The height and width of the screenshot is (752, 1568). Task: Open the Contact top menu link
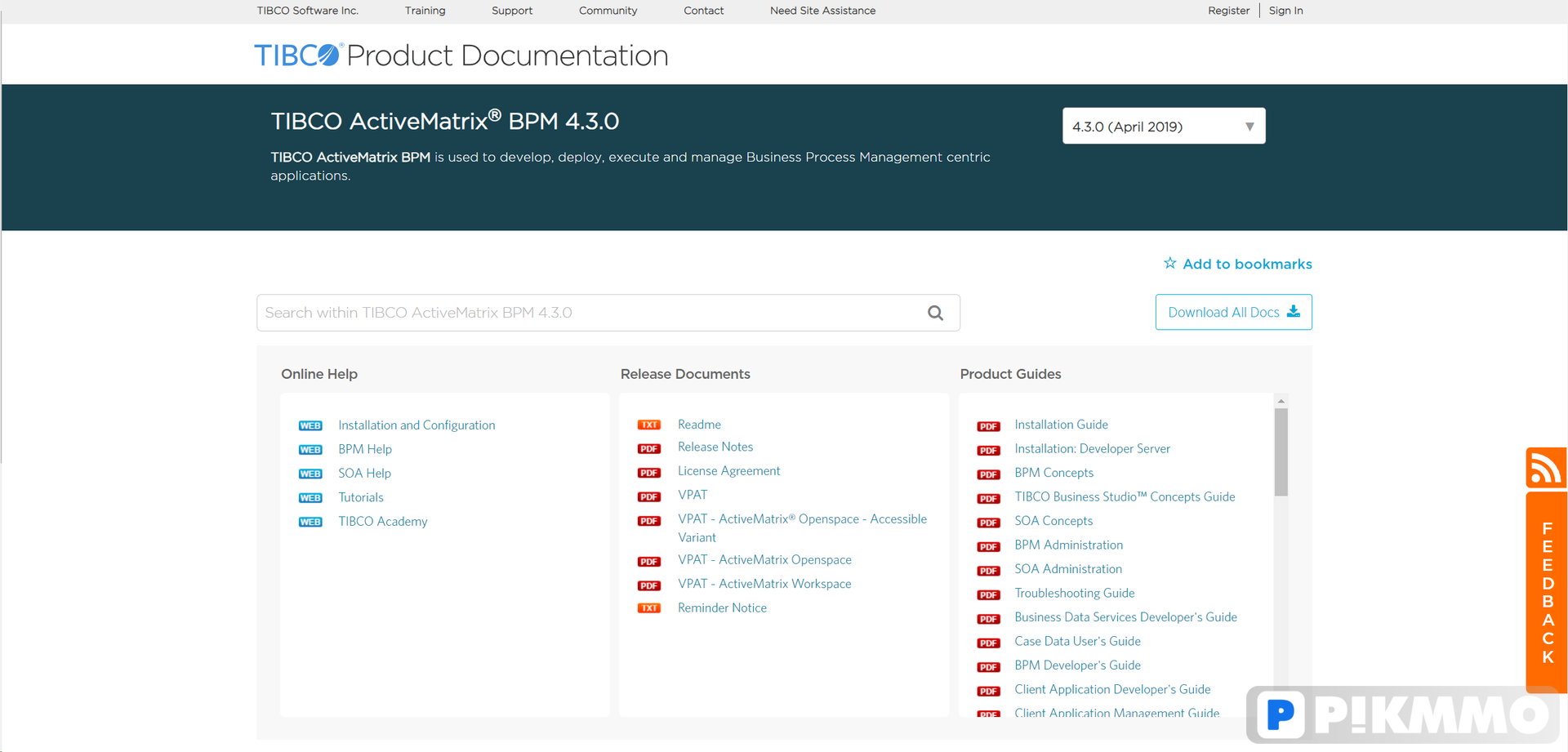[703, 11]
